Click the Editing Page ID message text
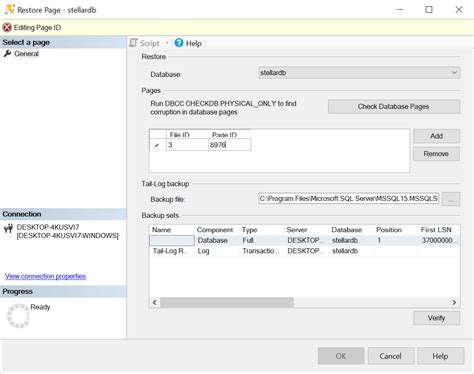474x374 pixels. [x=37, y=27]
